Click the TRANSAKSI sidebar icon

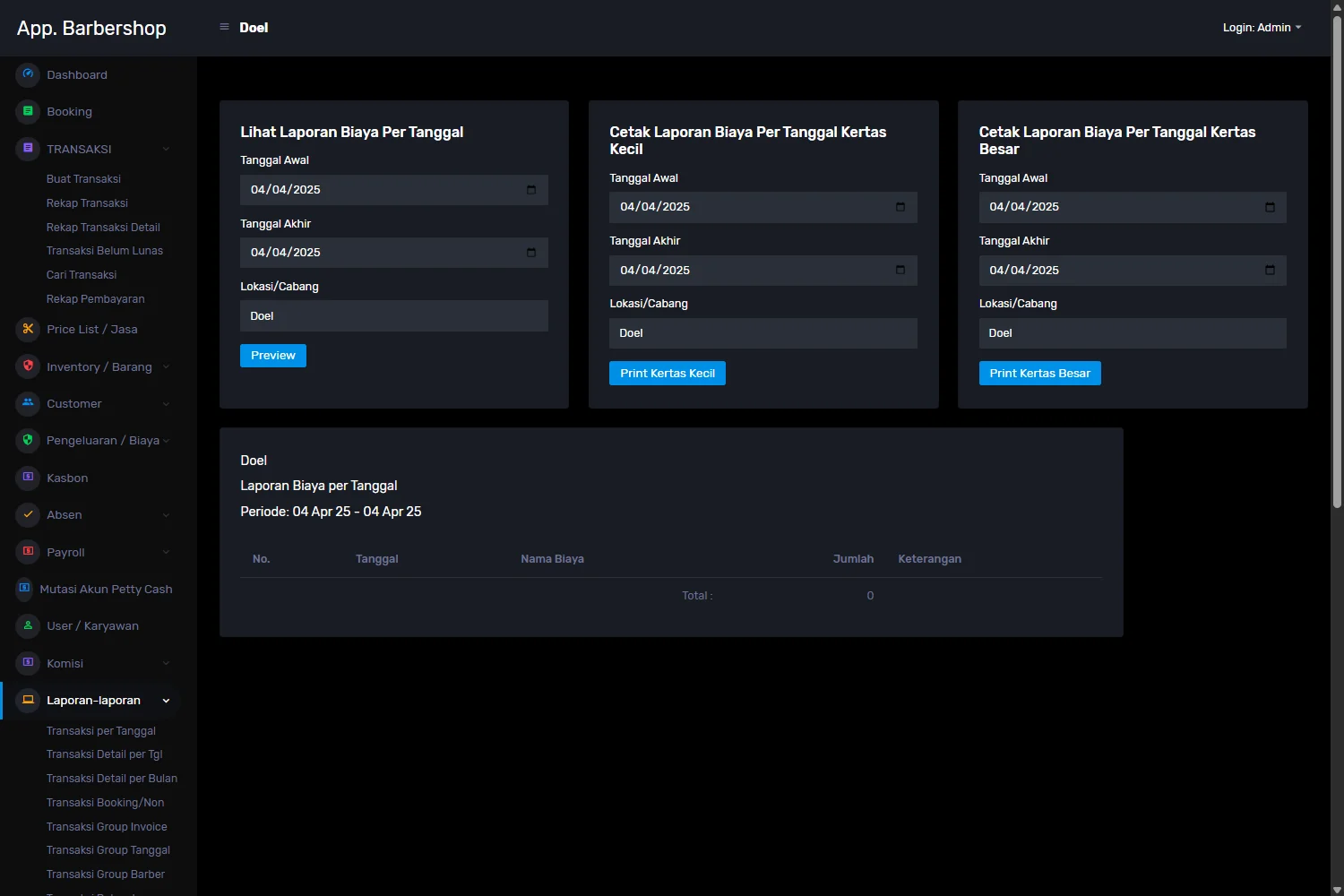coord(28,149)
